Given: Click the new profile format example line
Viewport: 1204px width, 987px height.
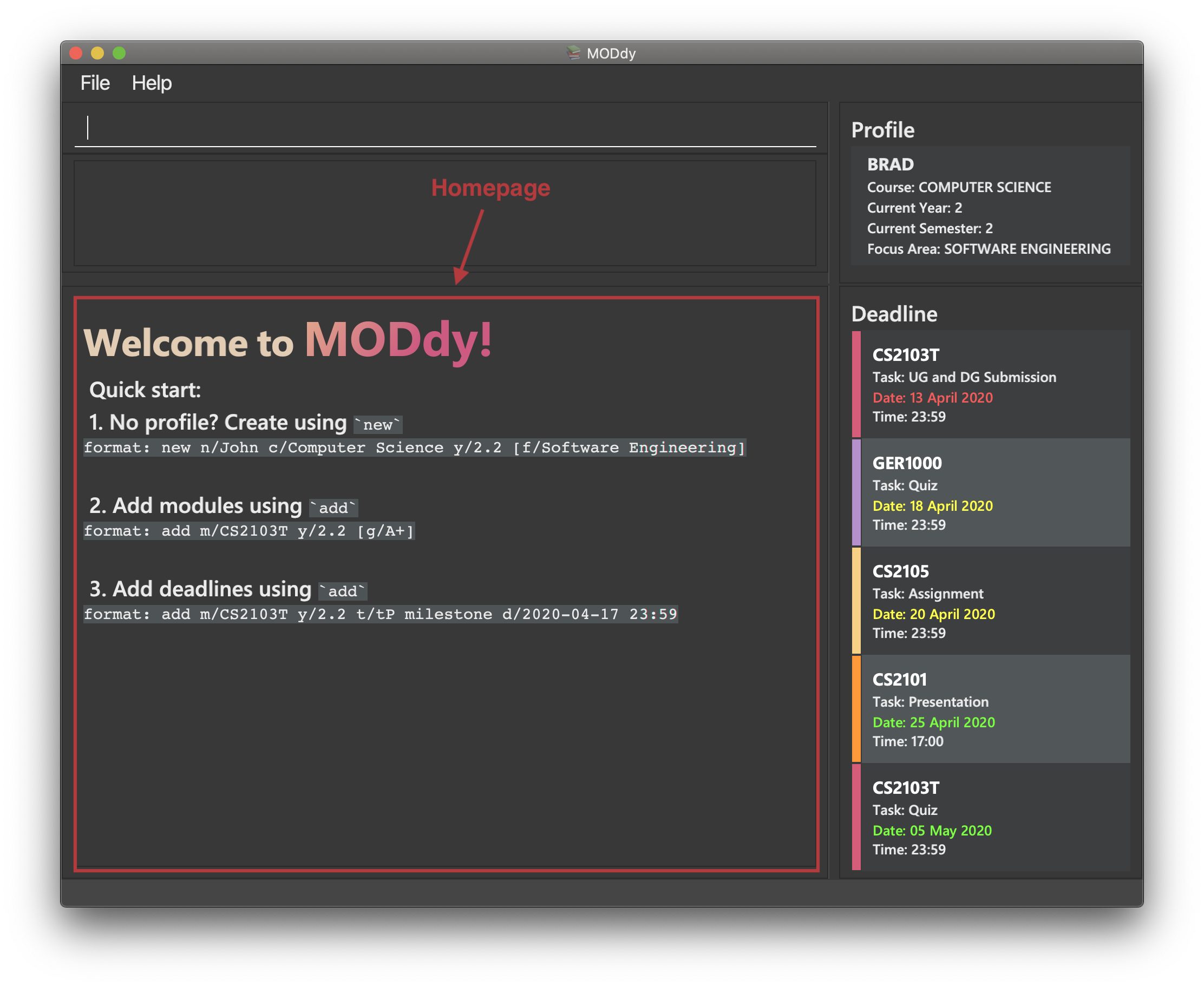Looking at the screenshot, I should (x=415, y=448).
